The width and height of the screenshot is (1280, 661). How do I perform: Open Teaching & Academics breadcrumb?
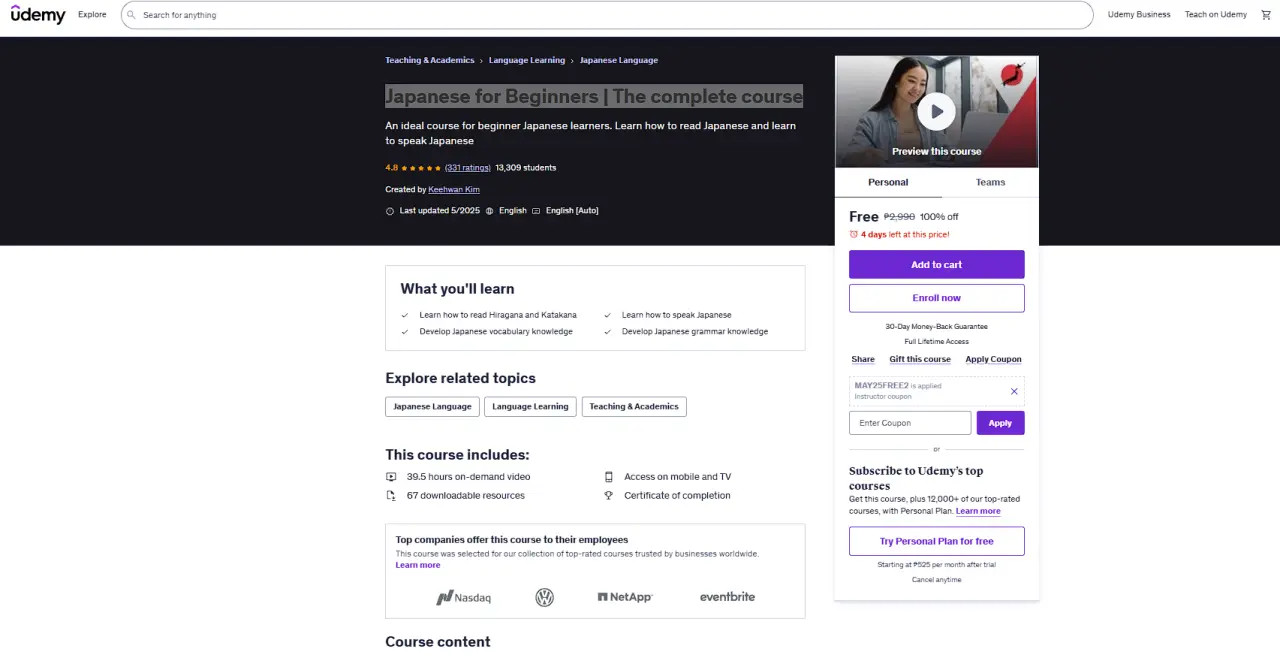pyautogui.click(x=430, y=60)
